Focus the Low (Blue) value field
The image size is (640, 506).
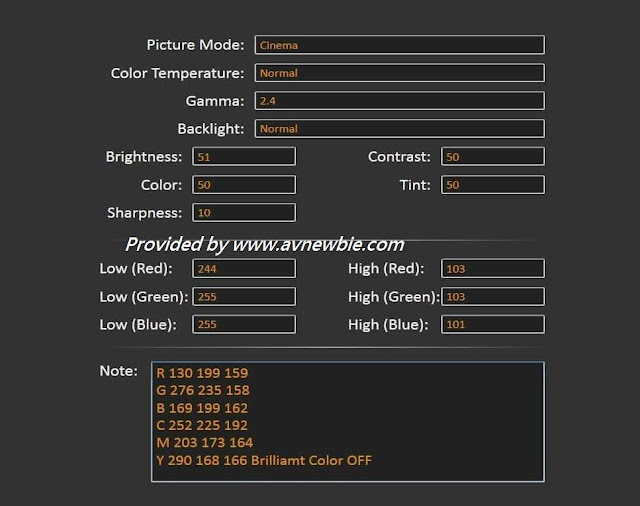tap(244, 324)
